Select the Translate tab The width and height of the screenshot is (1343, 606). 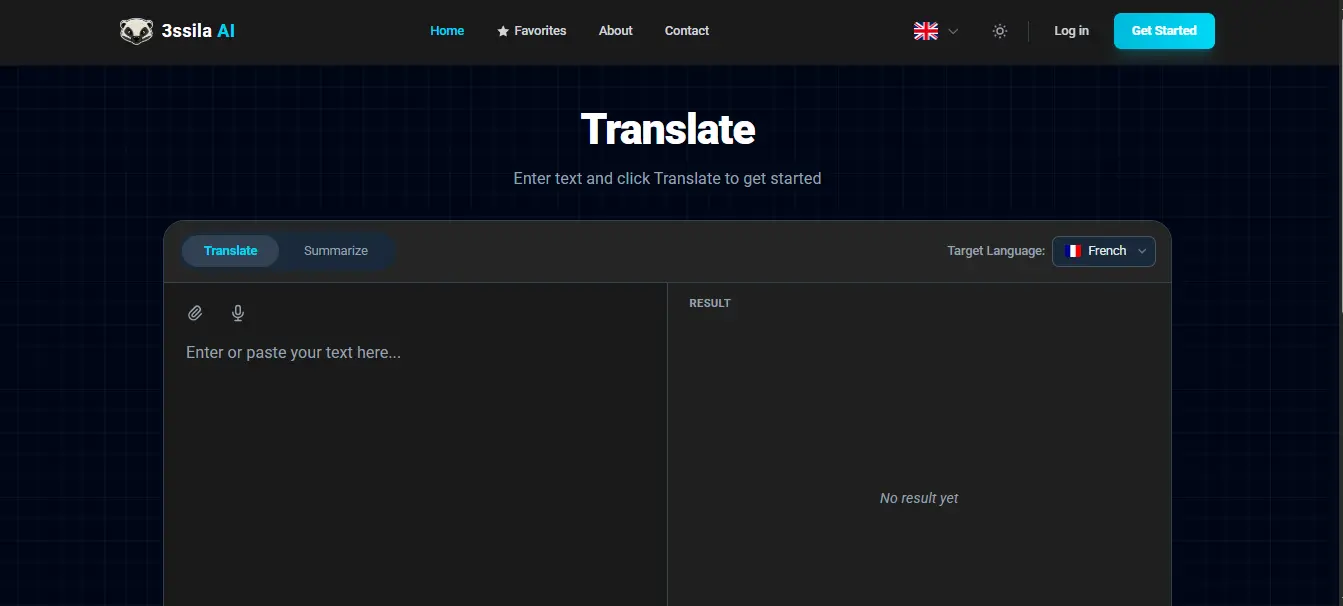click(x=230, y=251)
